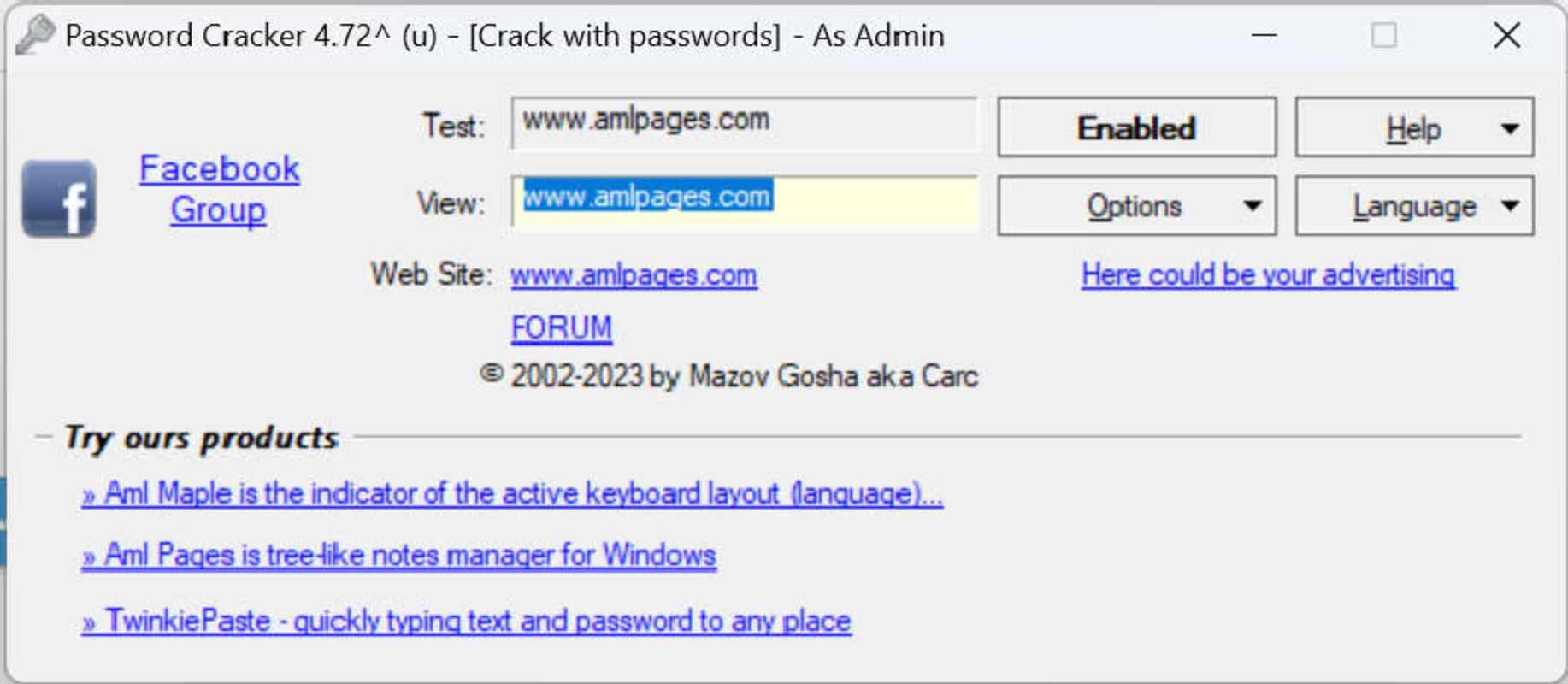Image resolution: width=1568 pixels, height=684 pixels.
Task: Click the Help button label
Action: coord(1413,129)
